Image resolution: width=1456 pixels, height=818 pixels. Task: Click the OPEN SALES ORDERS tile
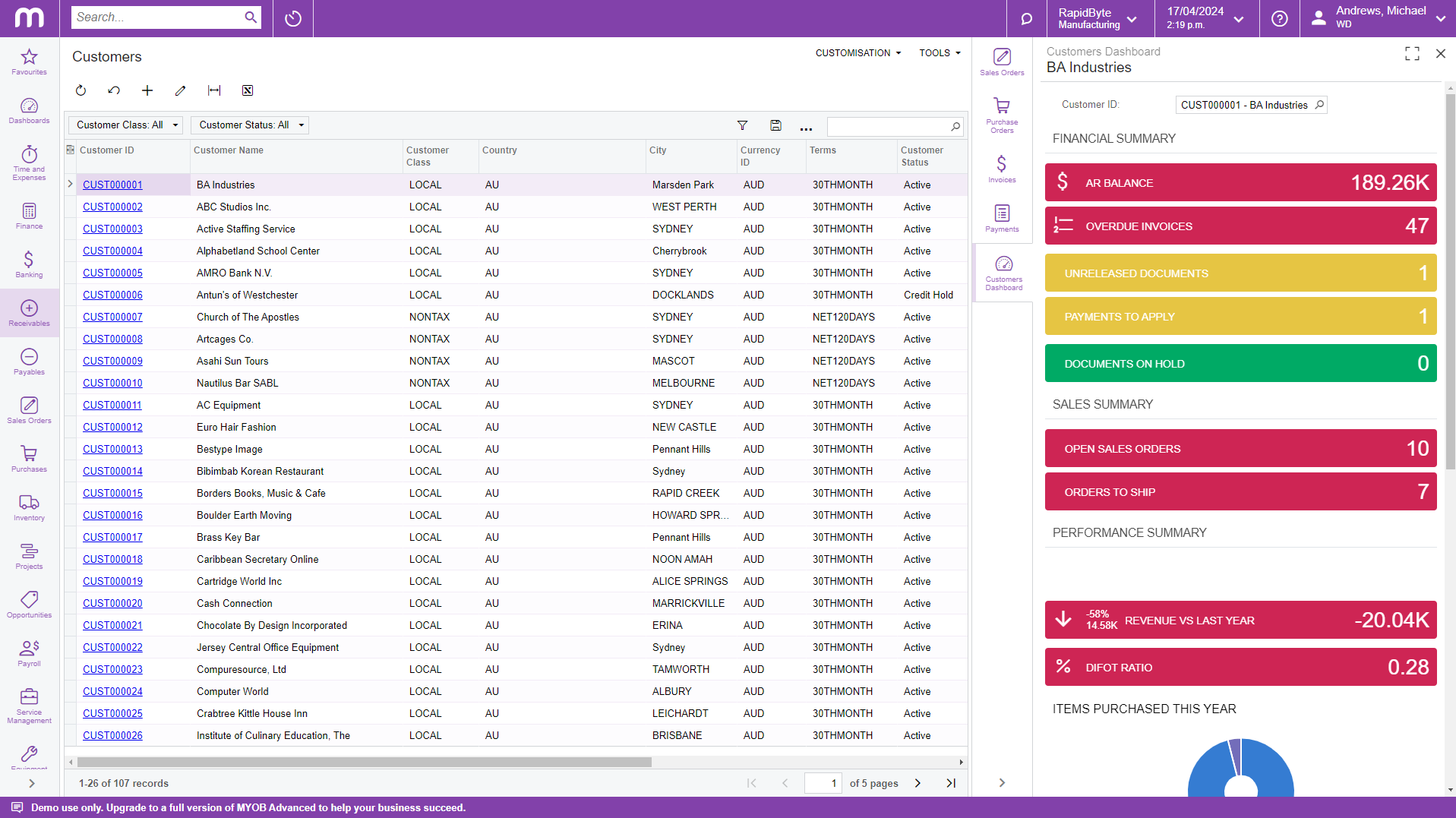[1240, 448]
